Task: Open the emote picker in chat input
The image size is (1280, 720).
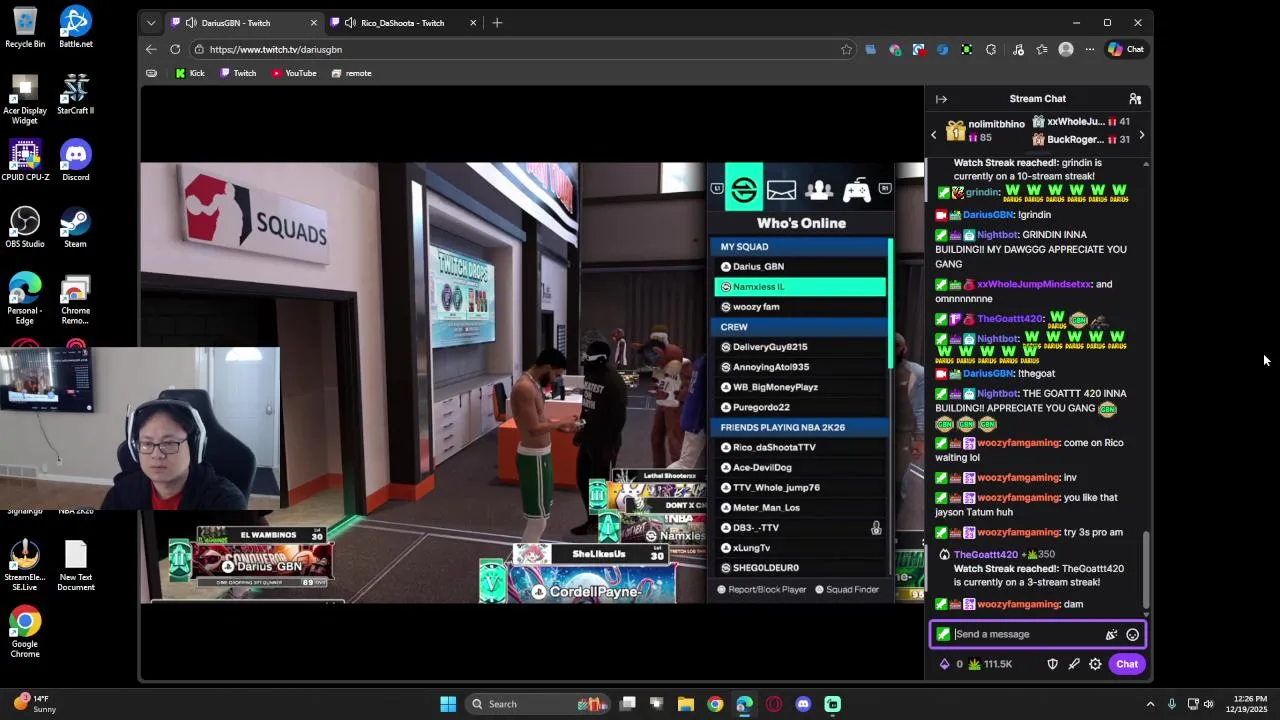Action: coord(1132,634)
